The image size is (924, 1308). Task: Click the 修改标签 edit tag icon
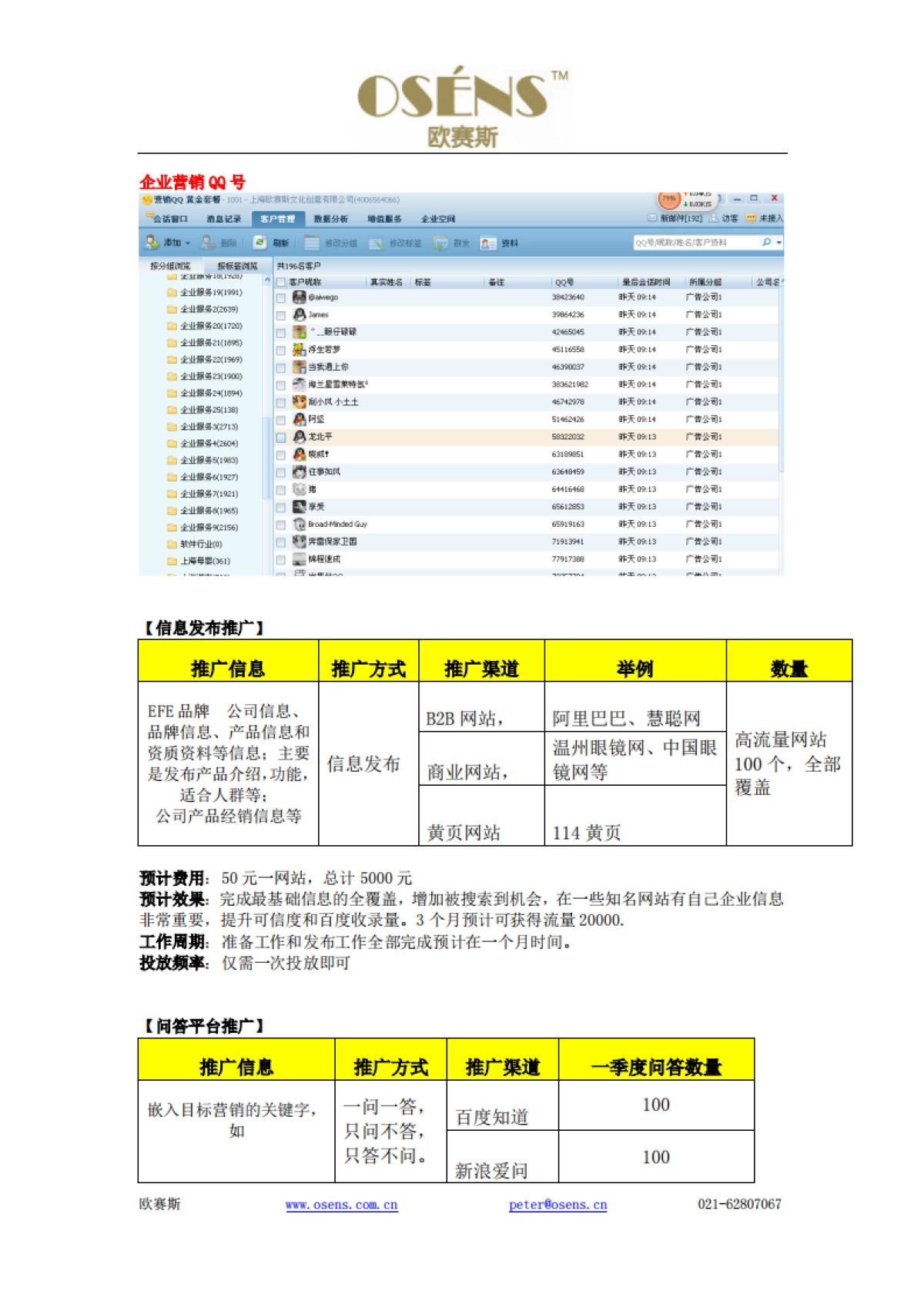[377, 243]
